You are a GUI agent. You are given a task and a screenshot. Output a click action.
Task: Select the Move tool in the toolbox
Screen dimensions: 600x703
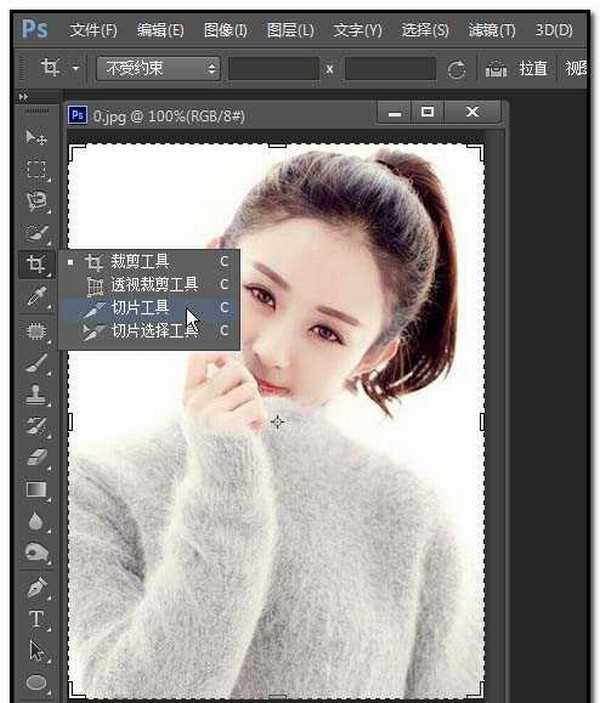36,137
